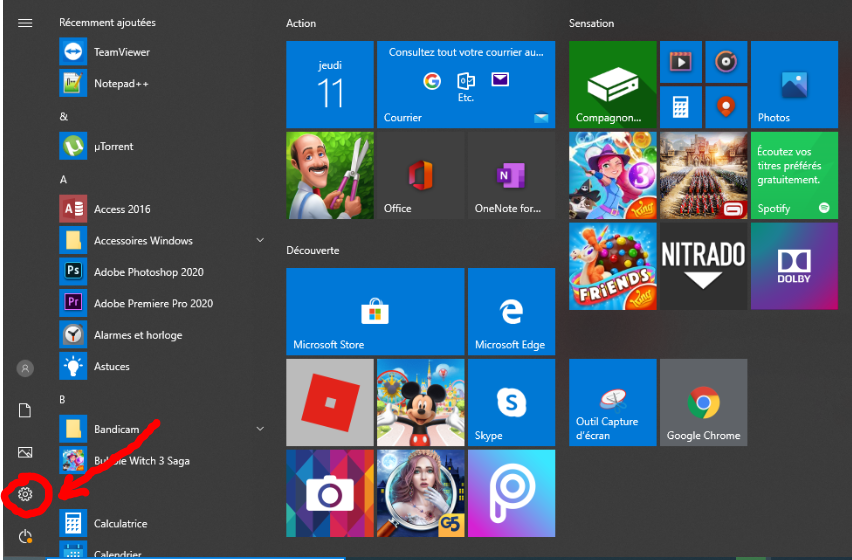Open the Microsoft Store tile
Screen dimensions: 852x560
tap(375, 311)
